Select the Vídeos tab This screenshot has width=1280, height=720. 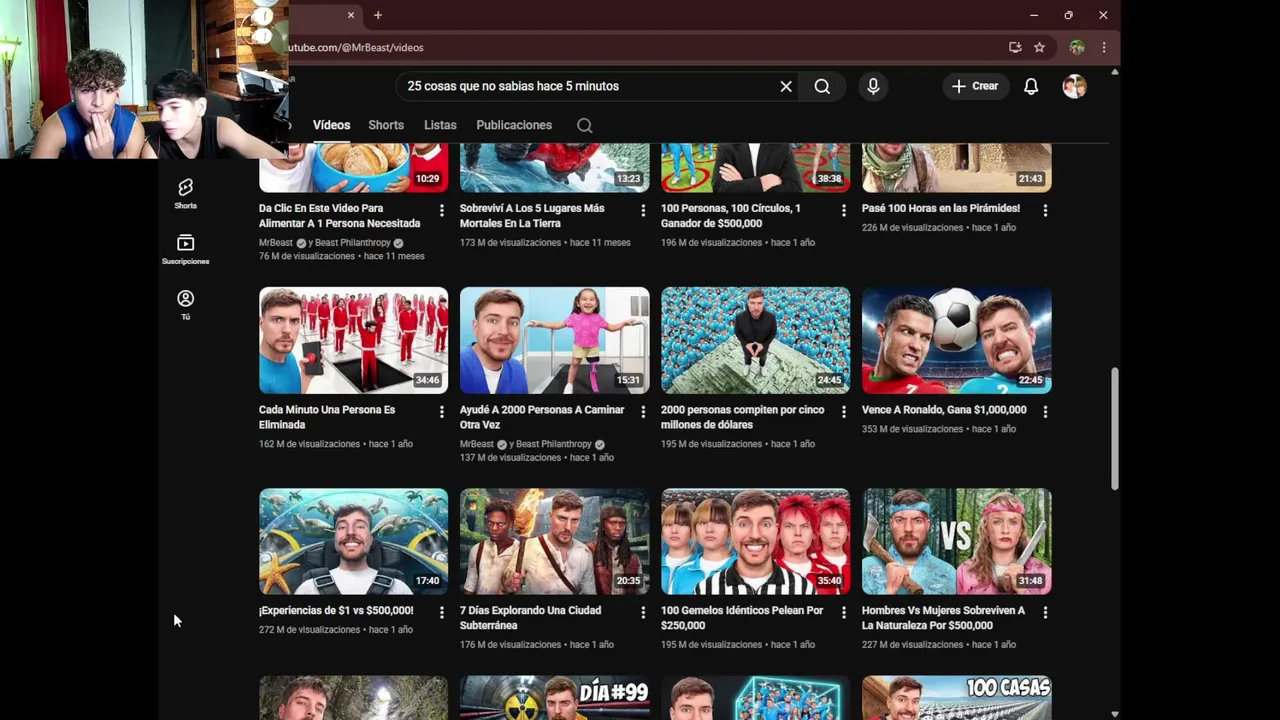click(331, 125)
